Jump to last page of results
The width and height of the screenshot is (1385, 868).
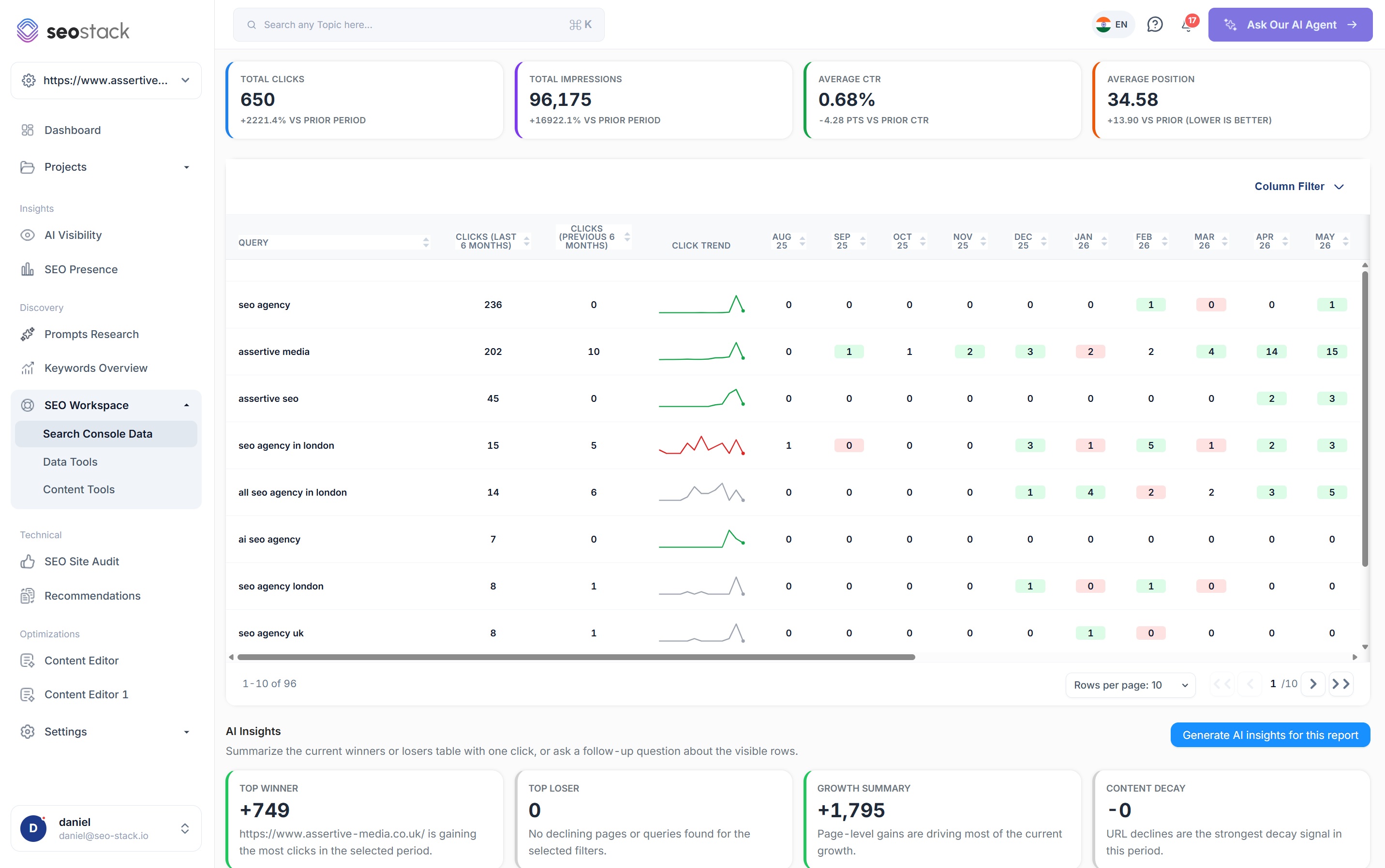tap(1341, 684)
